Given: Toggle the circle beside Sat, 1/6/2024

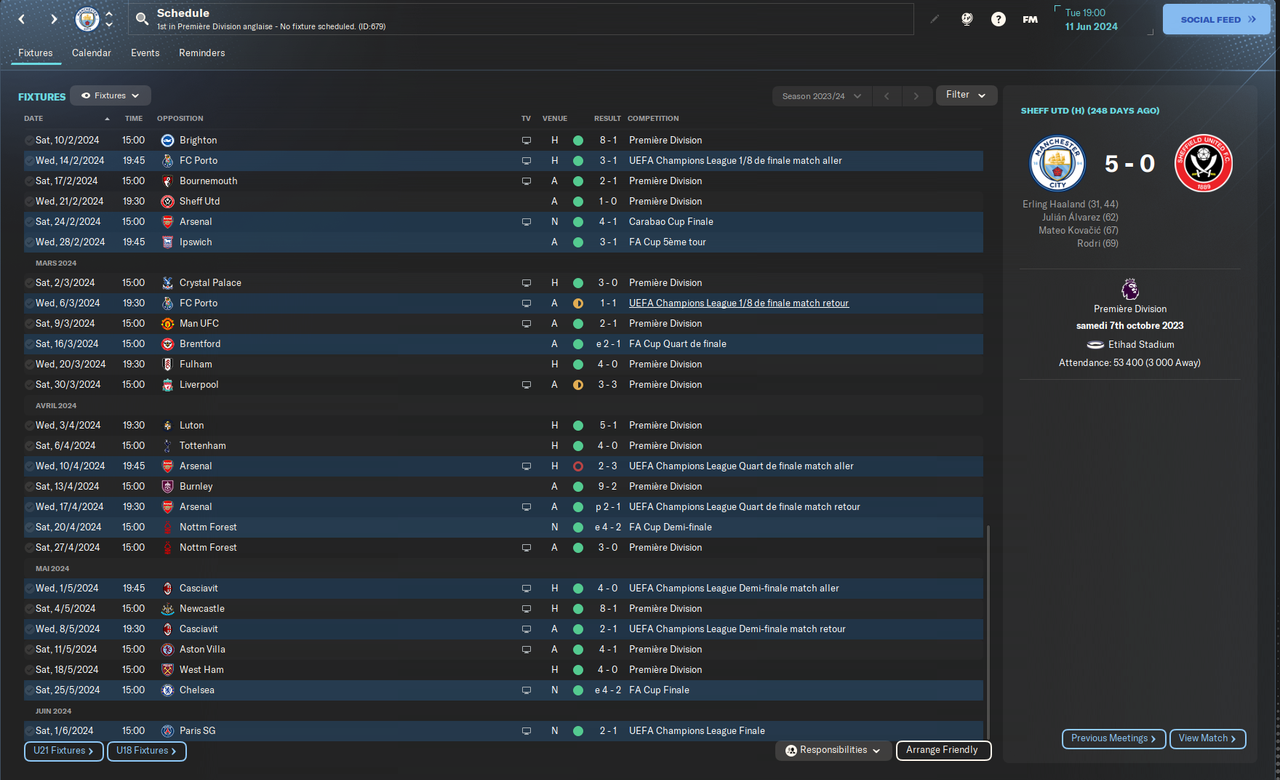Looking at the screenshot, I should click(29, 731).
